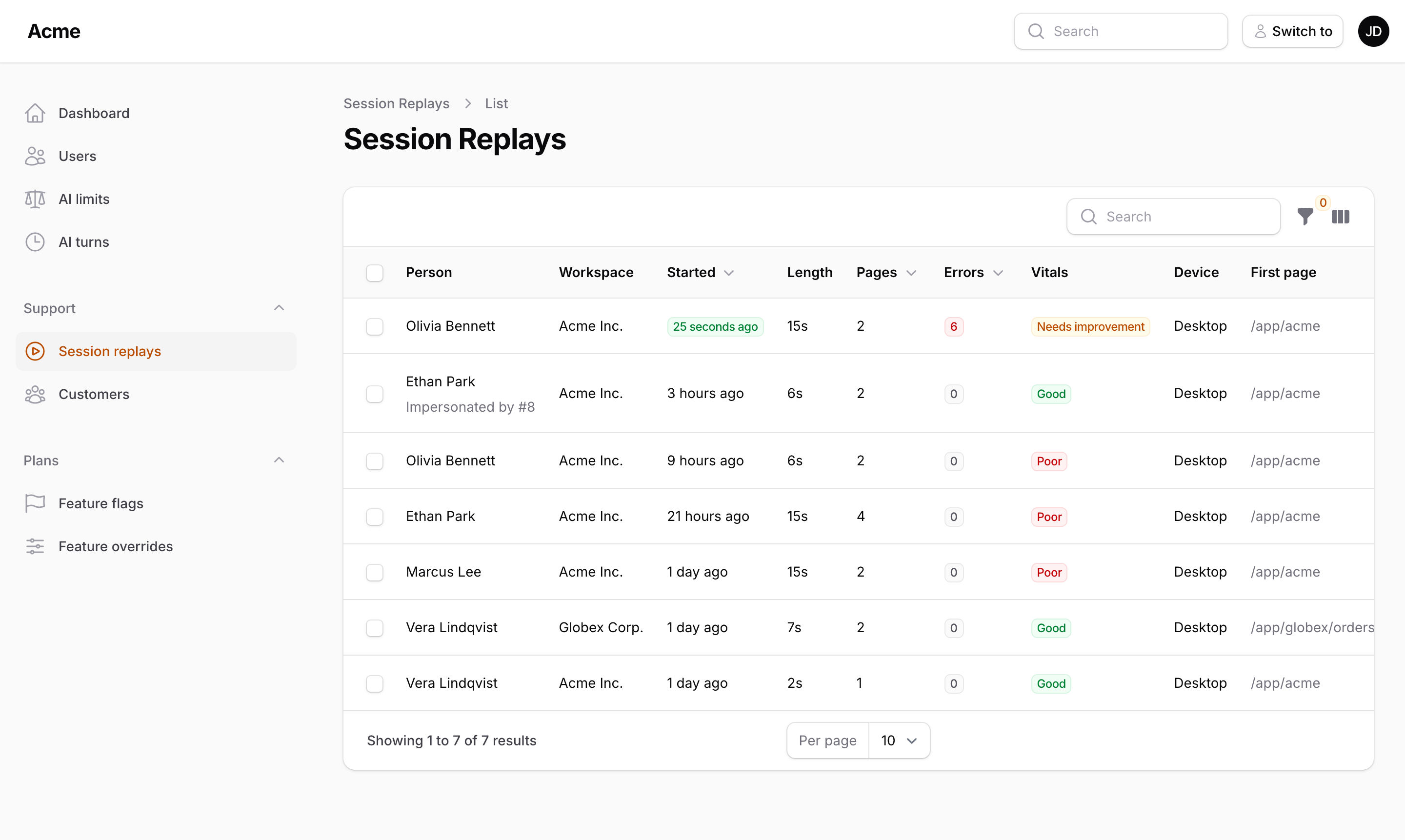Click the Switch to button
This screenshot has height=840, width=1405.
(x=1292, y=31)
